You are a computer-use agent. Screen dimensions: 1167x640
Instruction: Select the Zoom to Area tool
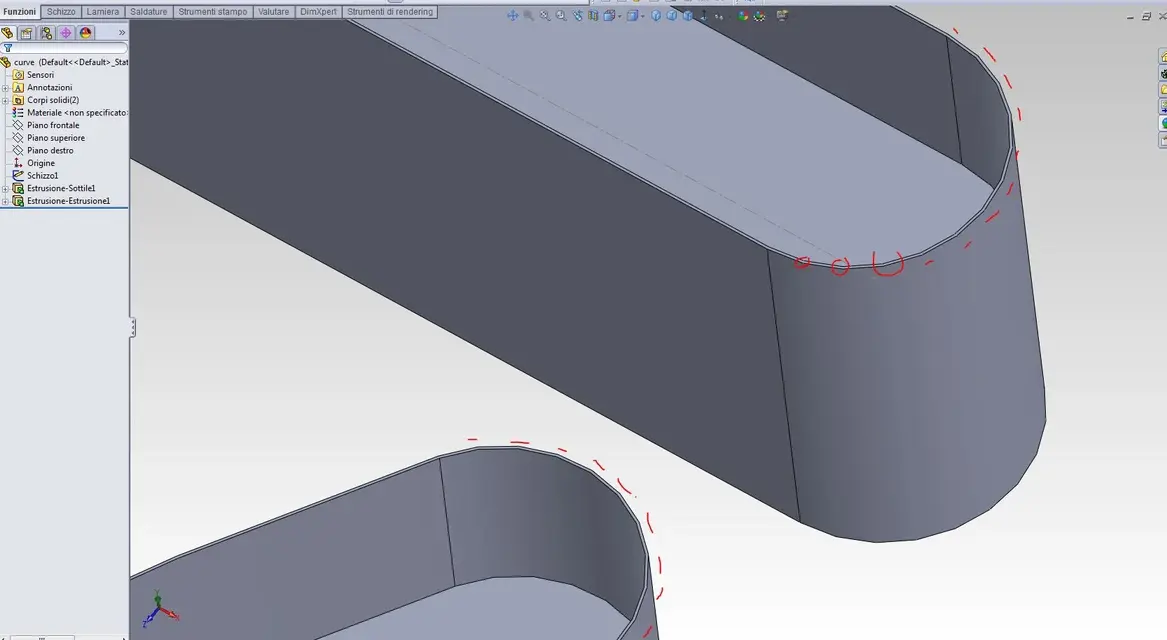(561, 16)
